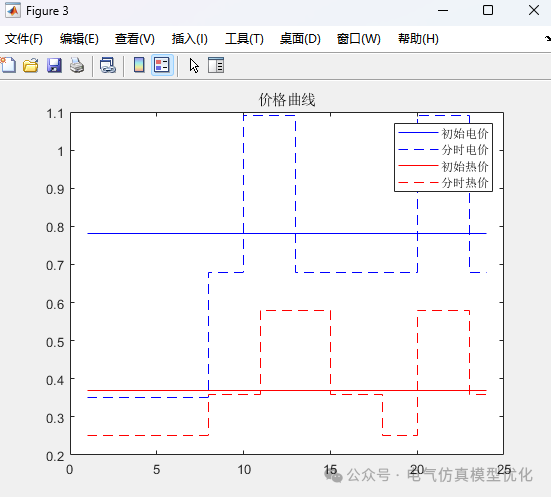Open the 查看(V) menu
Viewport: 551px width, 497px height.
click(x=135, y=39)
